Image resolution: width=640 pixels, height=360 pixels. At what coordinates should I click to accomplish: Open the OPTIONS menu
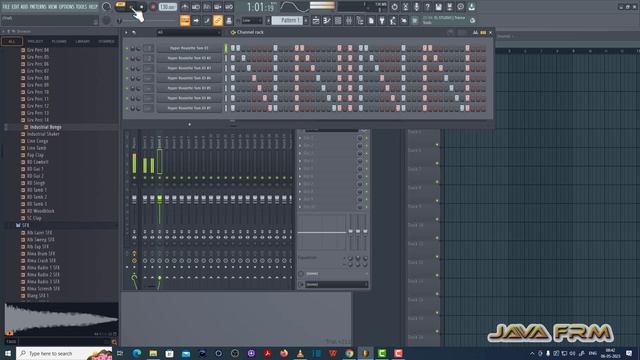(x=67, y=7)
